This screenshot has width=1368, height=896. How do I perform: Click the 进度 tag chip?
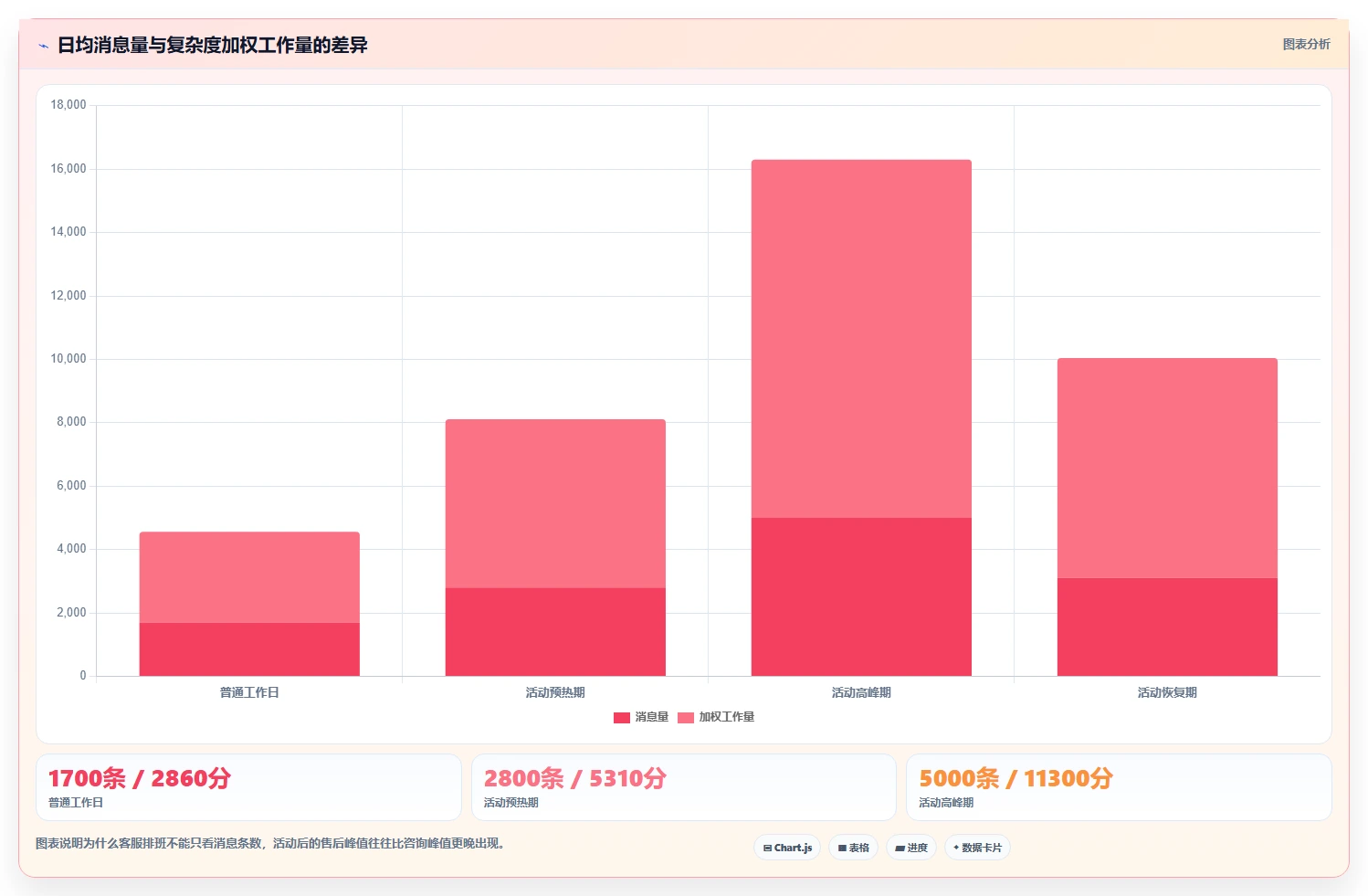911,848
